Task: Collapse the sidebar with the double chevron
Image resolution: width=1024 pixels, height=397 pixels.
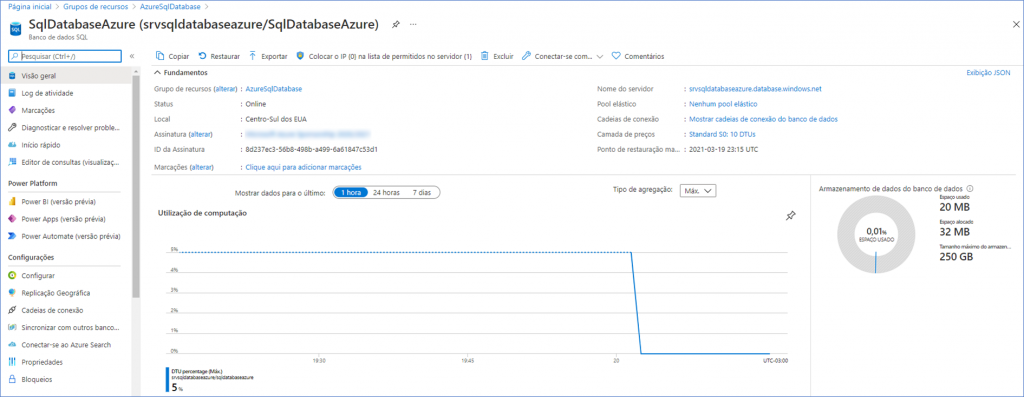Action: (x=131, y=56)
